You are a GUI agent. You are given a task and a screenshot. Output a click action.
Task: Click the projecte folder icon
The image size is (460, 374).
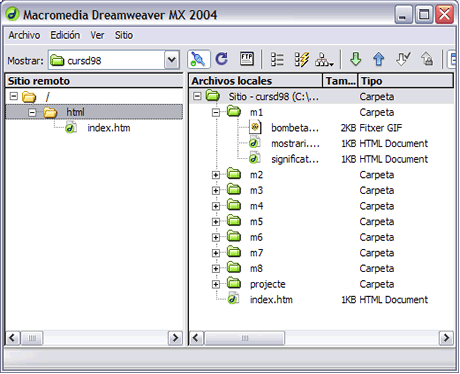(x=234, y=284)
